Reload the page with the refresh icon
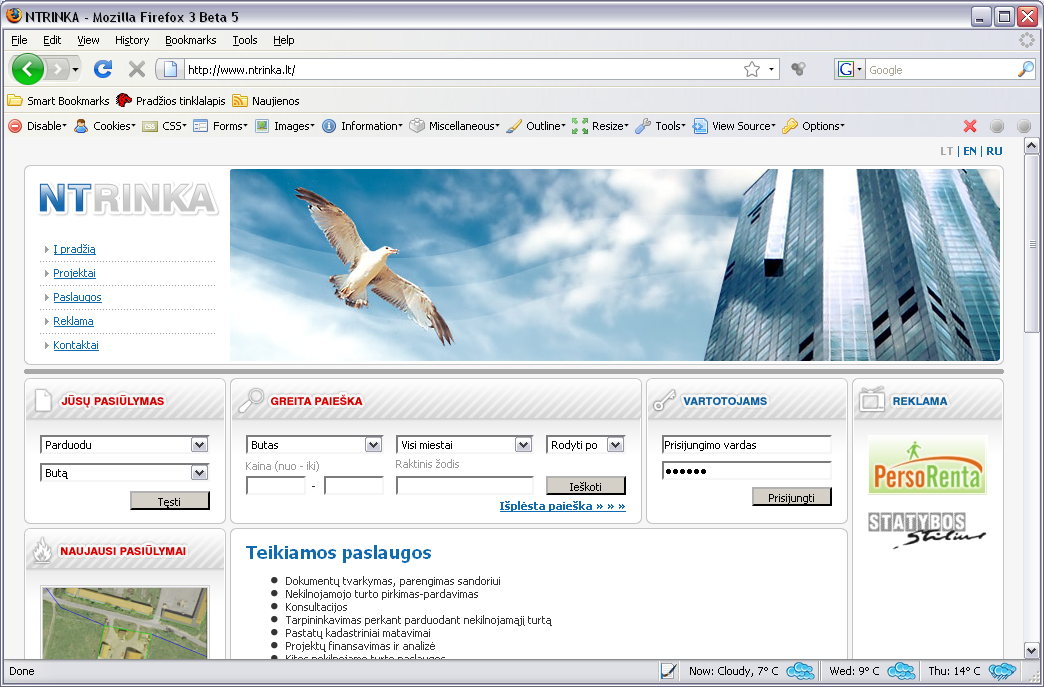Screen dimensions: 1044x687 103,69
